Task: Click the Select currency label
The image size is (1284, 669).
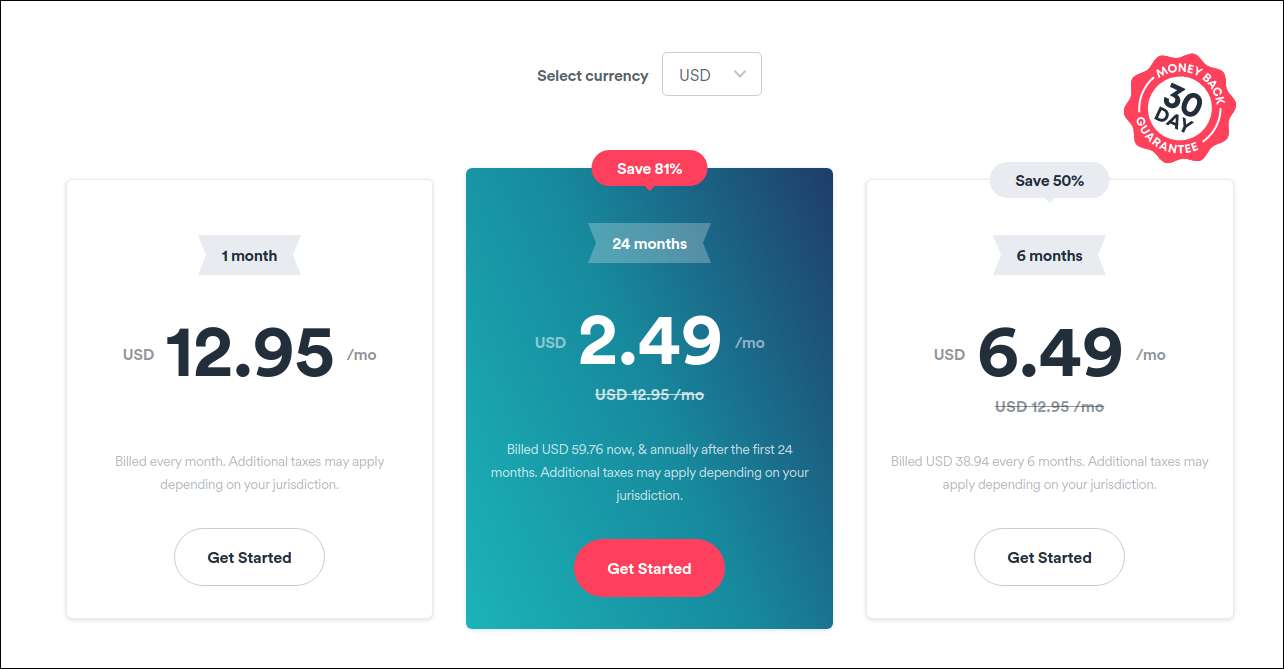Action: point(592,76)
